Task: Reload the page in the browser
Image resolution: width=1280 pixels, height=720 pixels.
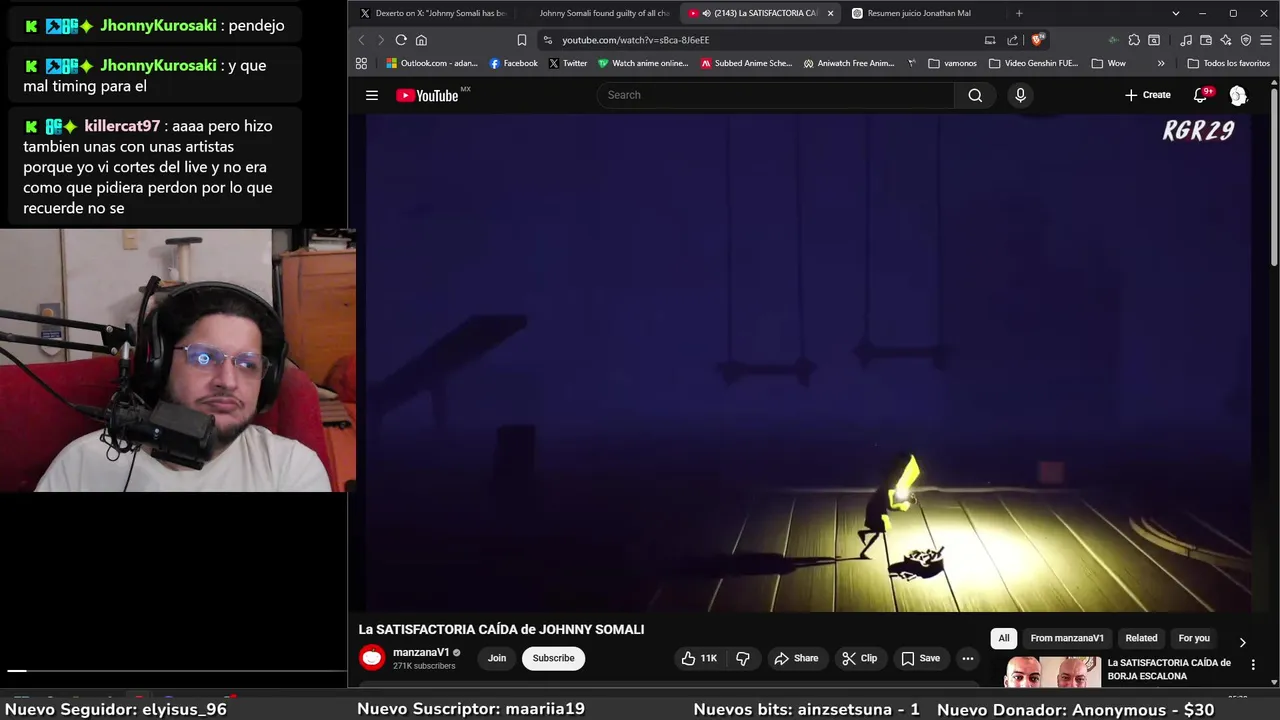Action: coord(401,40)
